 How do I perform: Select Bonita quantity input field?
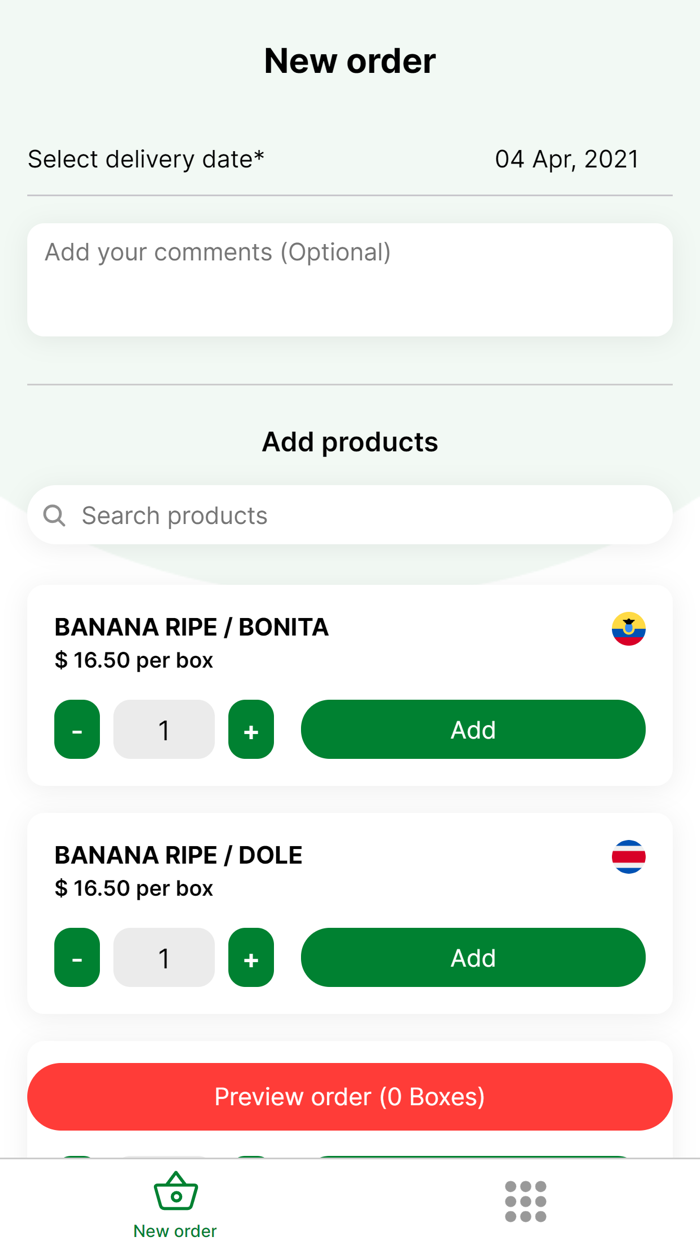[164, 730]
